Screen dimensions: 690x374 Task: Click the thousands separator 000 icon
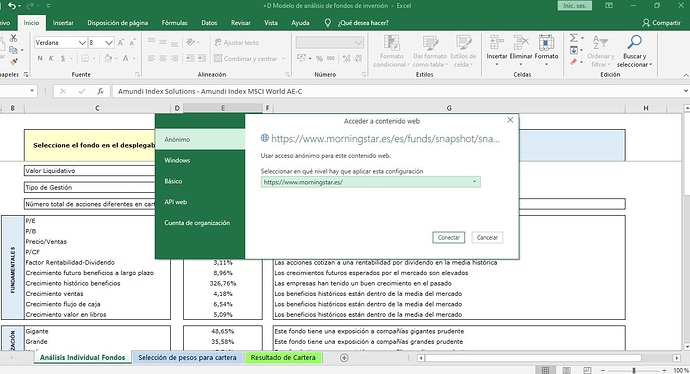tap(331, 58)
